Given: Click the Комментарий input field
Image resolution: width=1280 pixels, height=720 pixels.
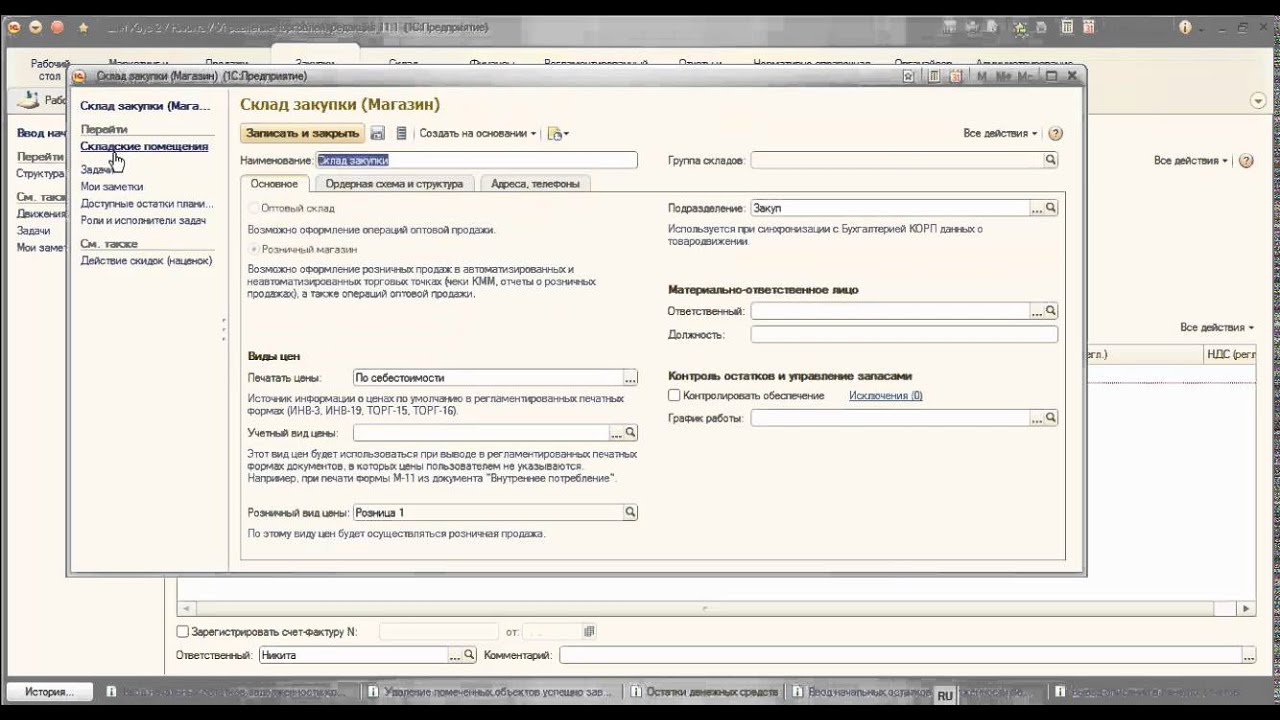Looking at the screenshot, I should (900, 655).
